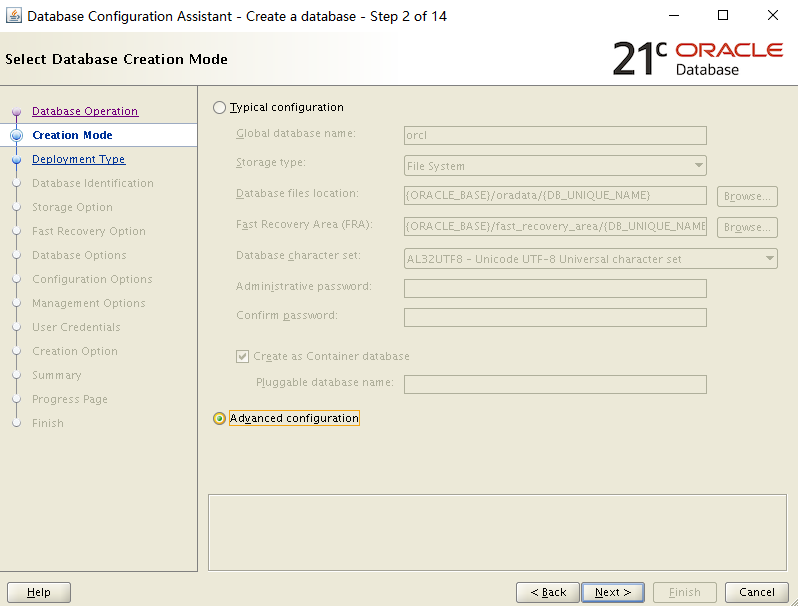Browse for Database files location
This screenshot has width=798, height=606.
tap(746, 196)
